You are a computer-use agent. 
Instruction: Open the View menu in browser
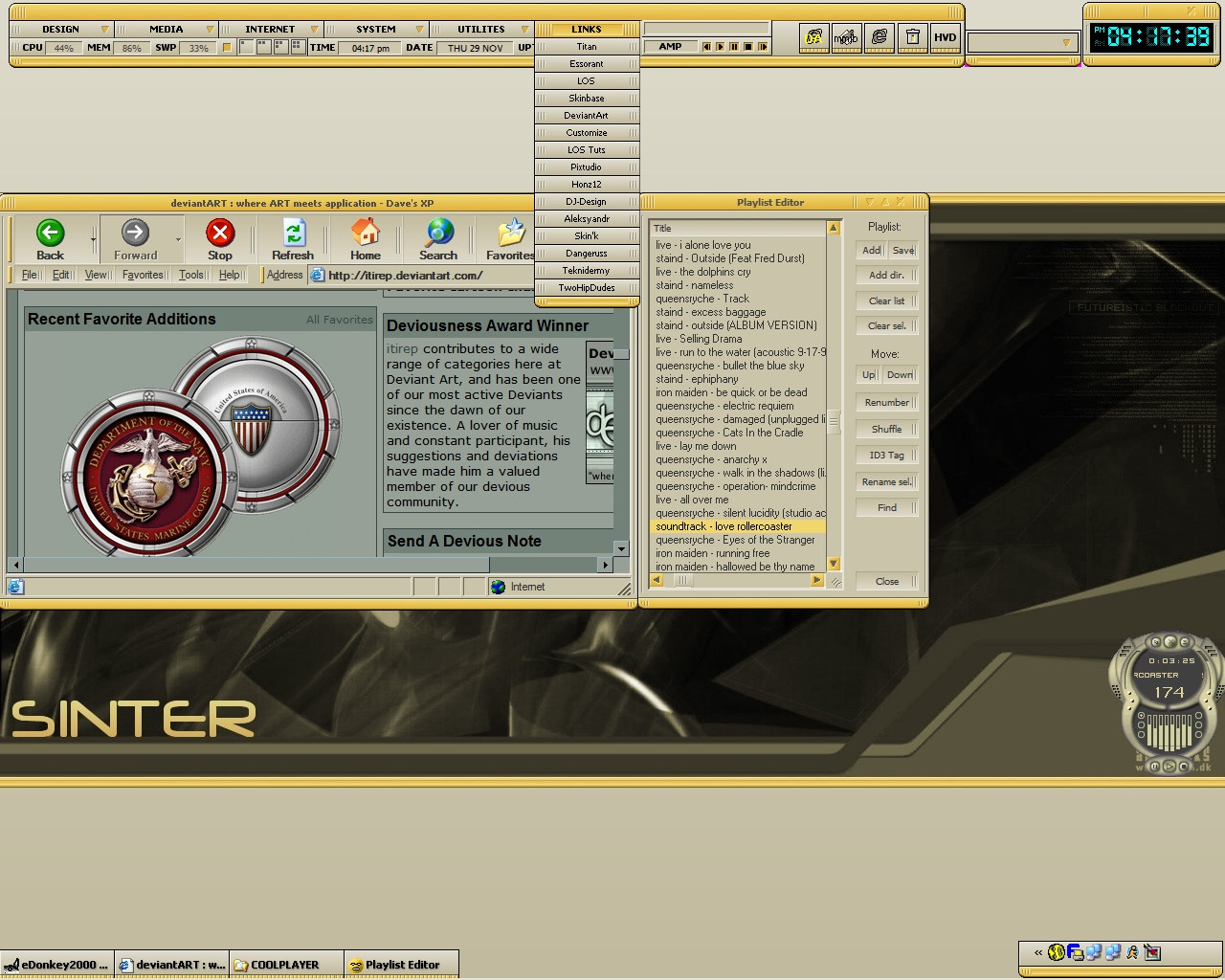point(96,275)
